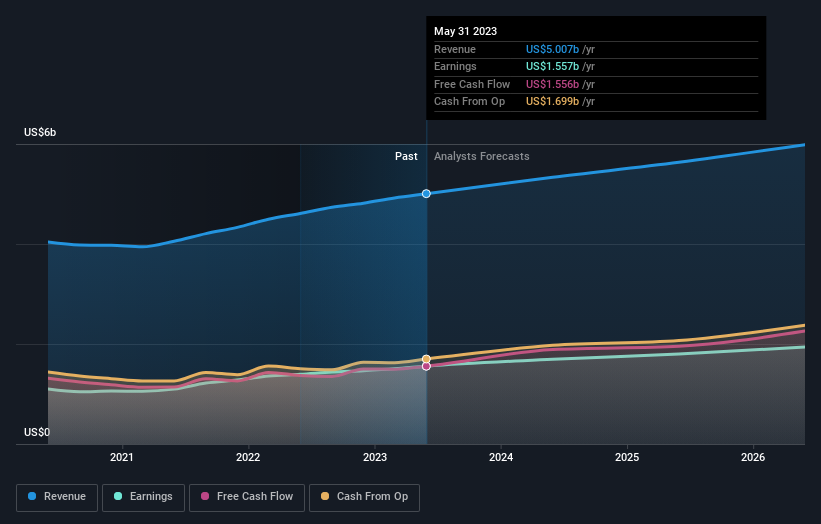Click the 2026 x-axis label
This screenshot has height=524, width=821.
coord(753,458)
